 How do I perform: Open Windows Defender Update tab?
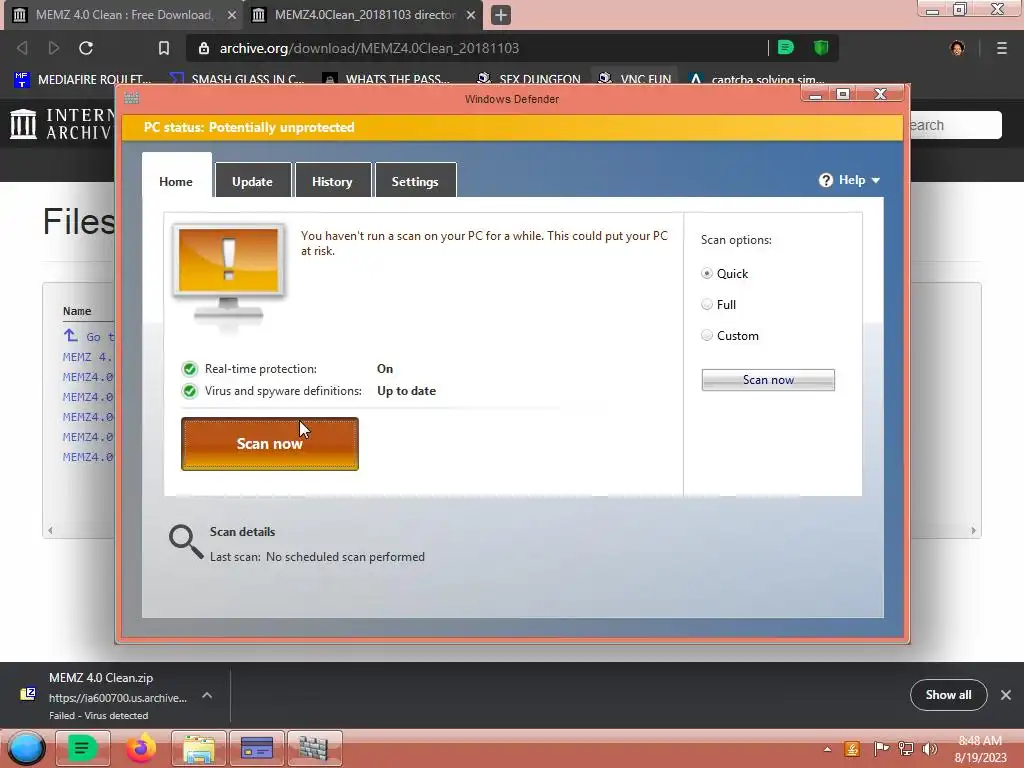(253, 182)
